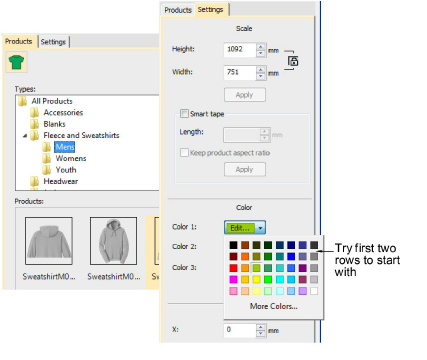Click the Womens folder icon

coord(47,158)
